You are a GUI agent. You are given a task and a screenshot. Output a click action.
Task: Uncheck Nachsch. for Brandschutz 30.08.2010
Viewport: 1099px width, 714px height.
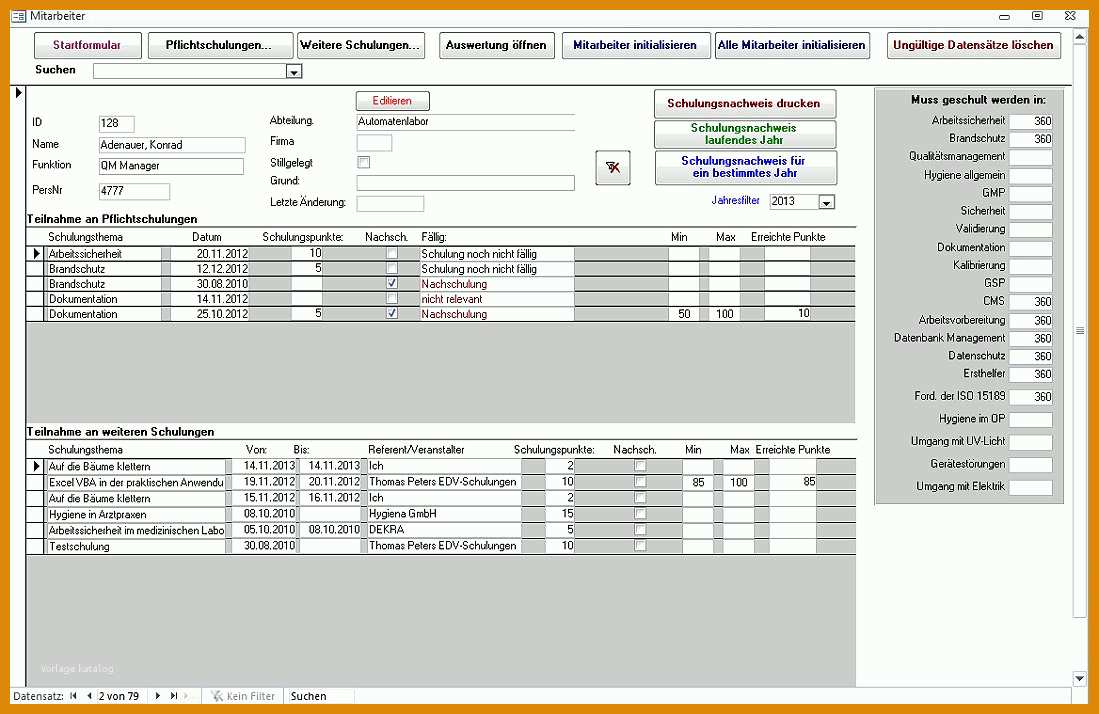pos(392,283)
